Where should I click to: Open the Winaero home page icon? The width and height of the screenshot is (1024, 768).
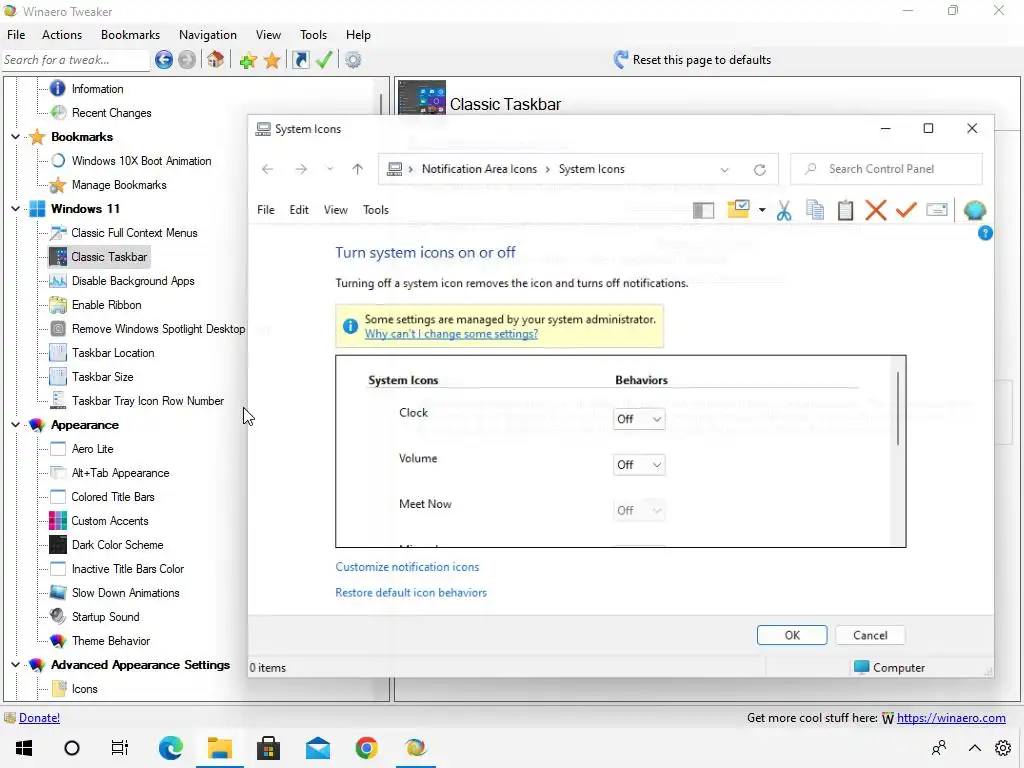pos(216,60)
